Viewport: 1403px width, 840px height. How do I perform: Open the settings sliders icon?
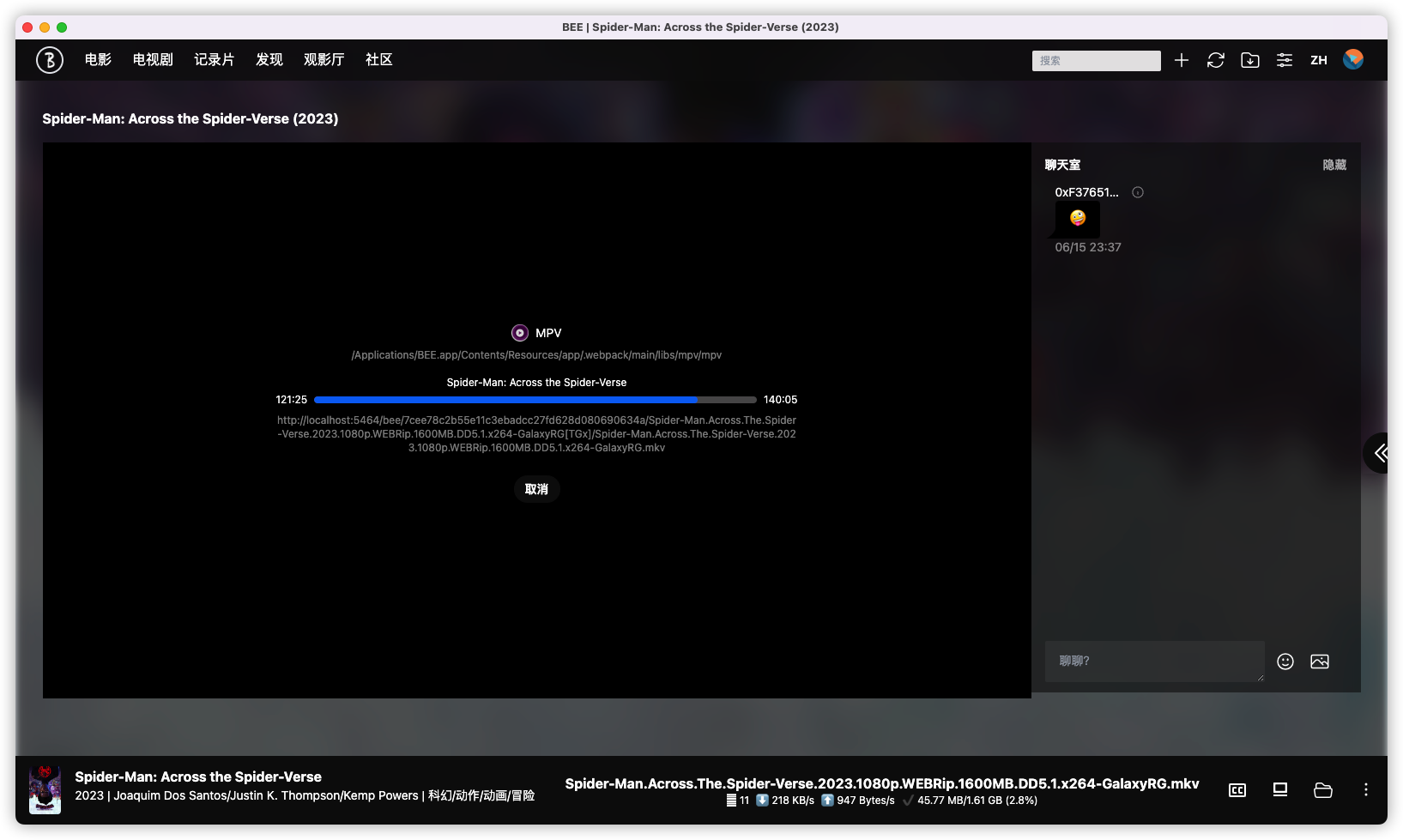[x=1285, y=60]
